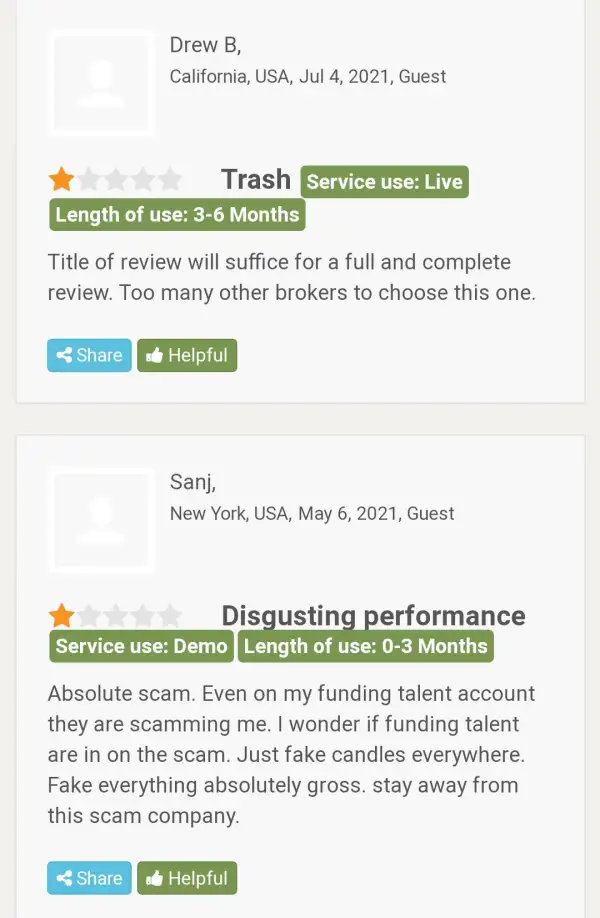Mark Drew B's review as Helpful
This screenshot has width=600, height=918.
click(187, 355)
